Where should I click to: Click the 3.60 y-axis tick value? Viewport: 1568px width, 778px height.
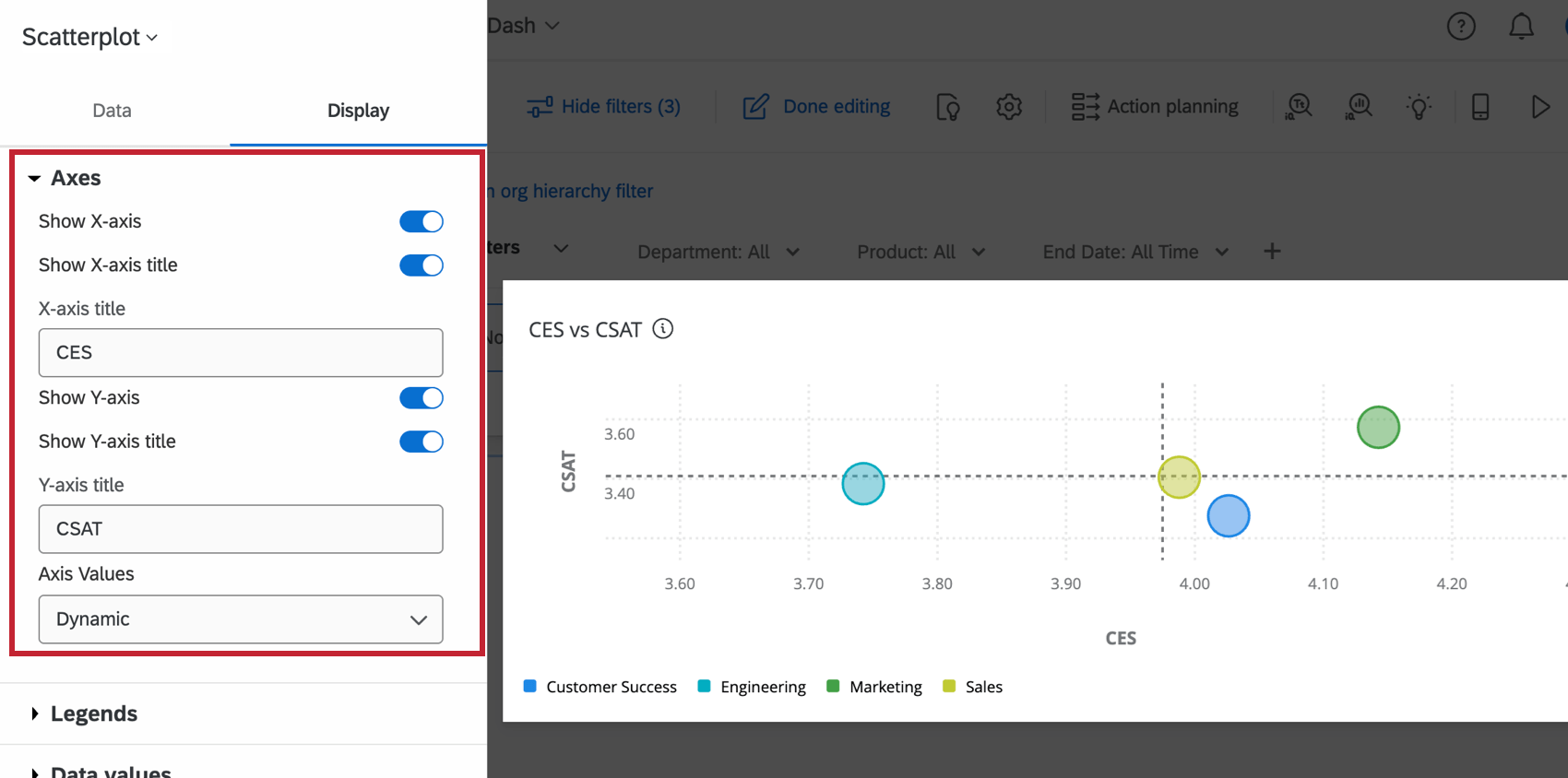click(620, 434)
